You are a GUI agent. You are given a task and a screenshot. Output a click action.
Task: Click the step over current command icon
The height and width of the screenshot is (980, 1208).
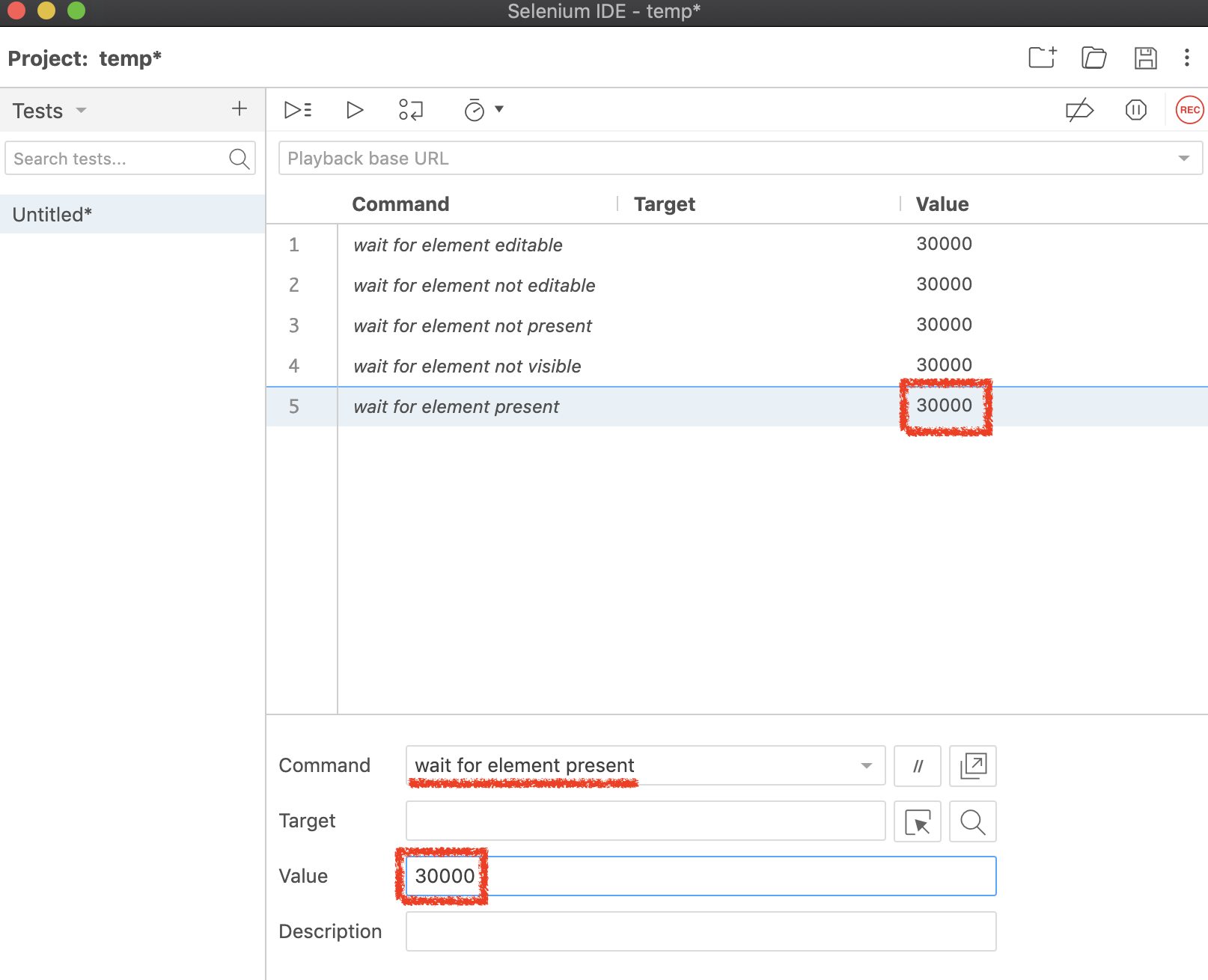411,110
